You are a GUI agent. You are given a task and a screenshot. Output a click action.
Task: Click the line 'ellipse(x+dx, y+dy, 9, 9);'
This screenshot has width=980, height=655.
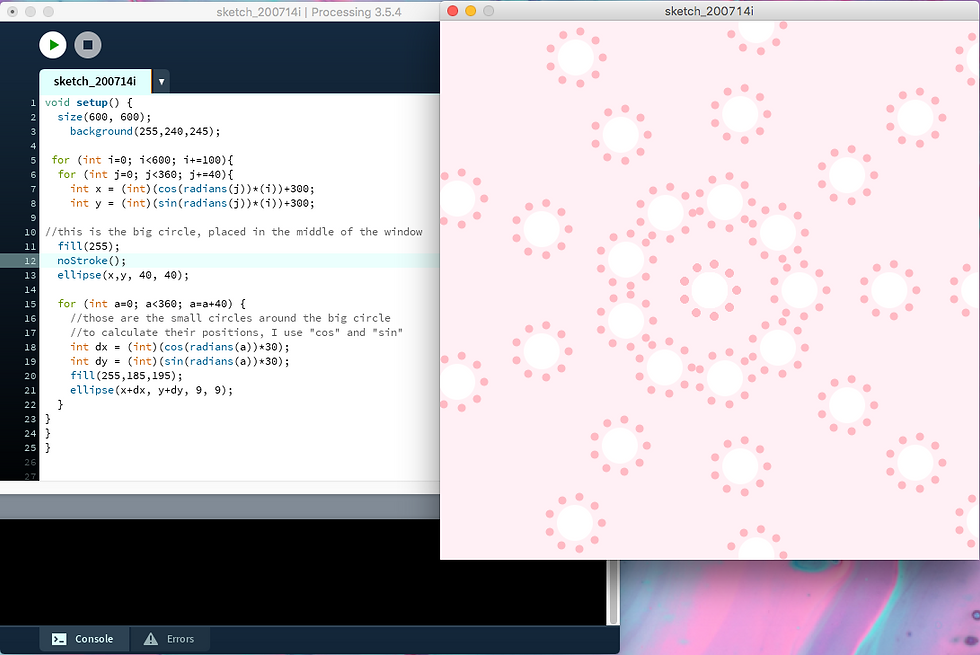point(151,390)
